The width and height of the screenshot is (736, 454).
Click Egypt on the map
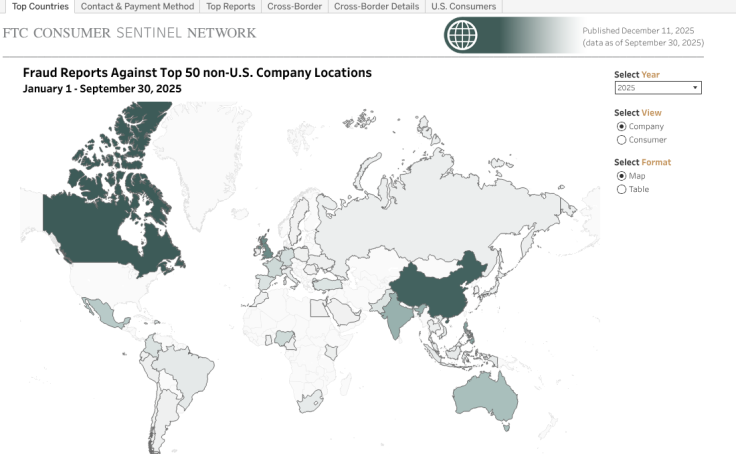click(318, 308)
